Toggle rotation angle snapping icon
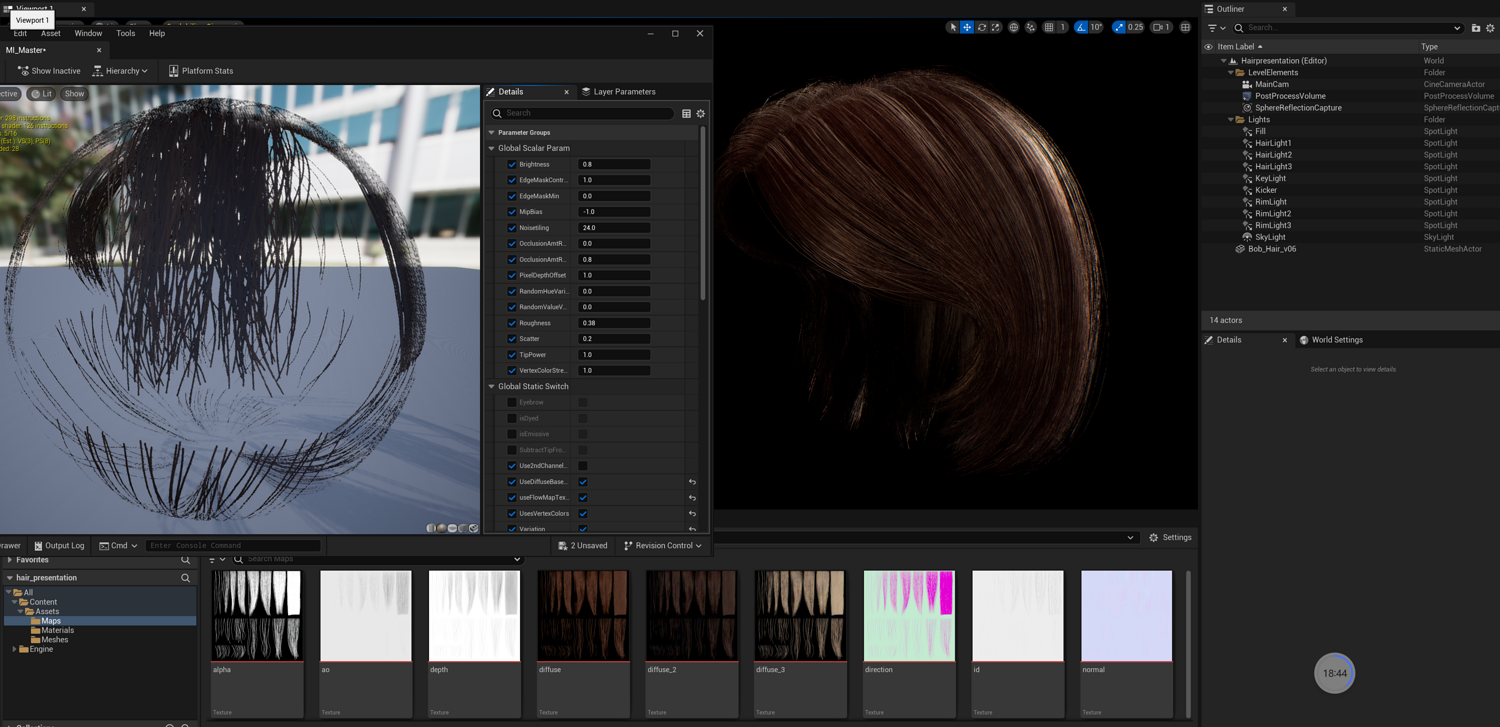 click(x=1081, y=28)
